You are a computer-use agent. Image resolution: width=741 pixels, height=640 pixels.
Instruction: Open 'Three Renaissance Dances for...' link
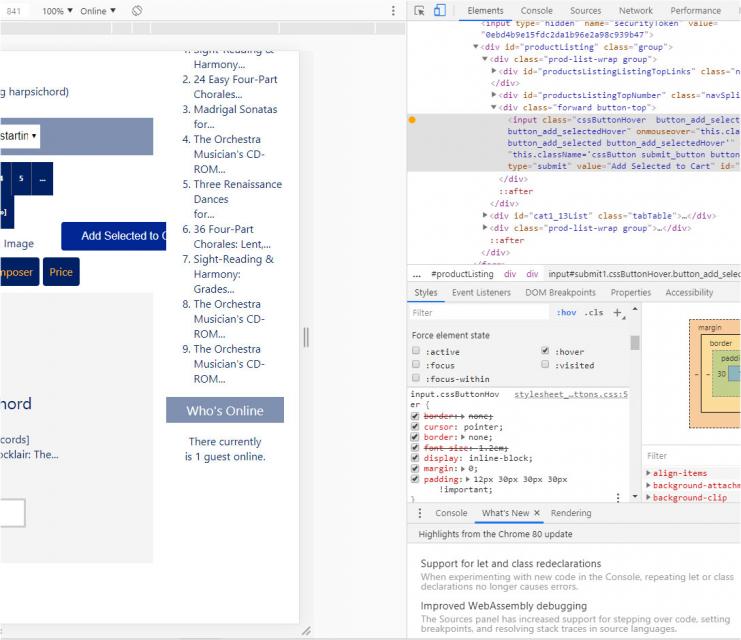(x=238, y=199)
